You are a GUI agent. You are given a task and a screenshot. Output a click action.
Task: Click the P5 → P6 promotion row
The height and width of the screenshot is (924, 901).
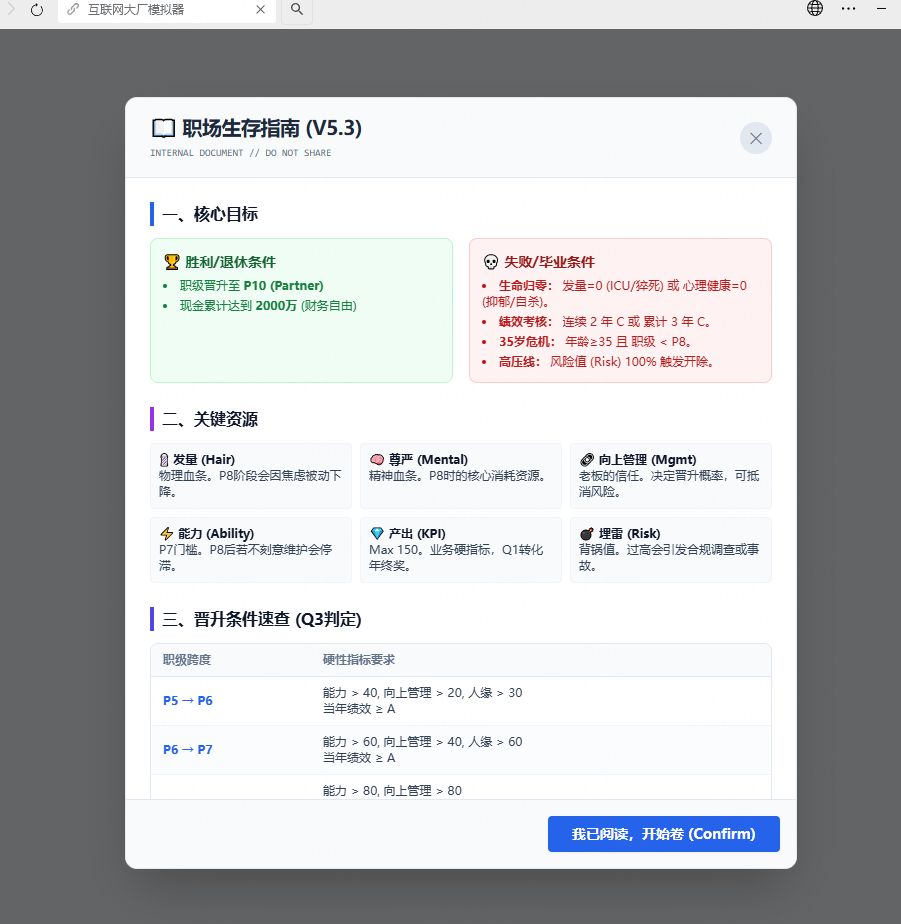click(460, 701)
